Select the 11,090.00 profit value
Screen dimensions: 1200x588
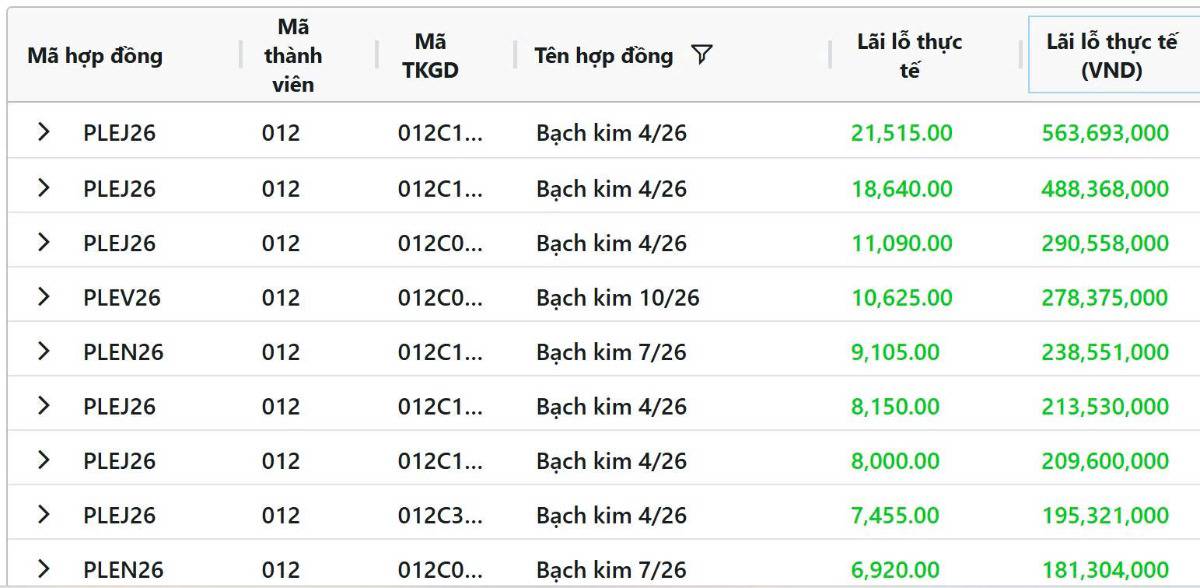902,243
